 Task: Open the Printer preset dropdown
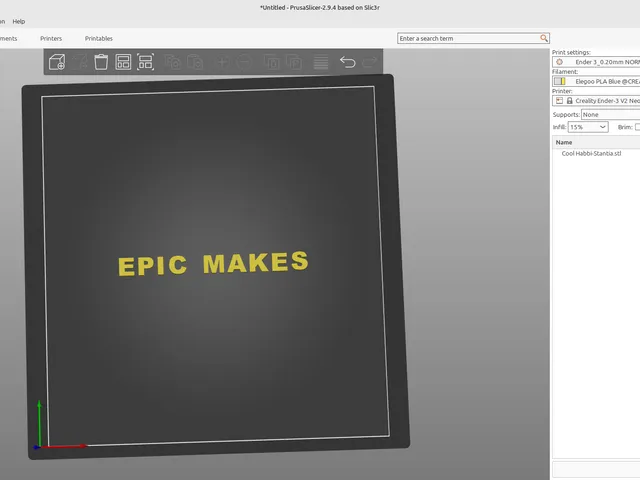[596, 100]
